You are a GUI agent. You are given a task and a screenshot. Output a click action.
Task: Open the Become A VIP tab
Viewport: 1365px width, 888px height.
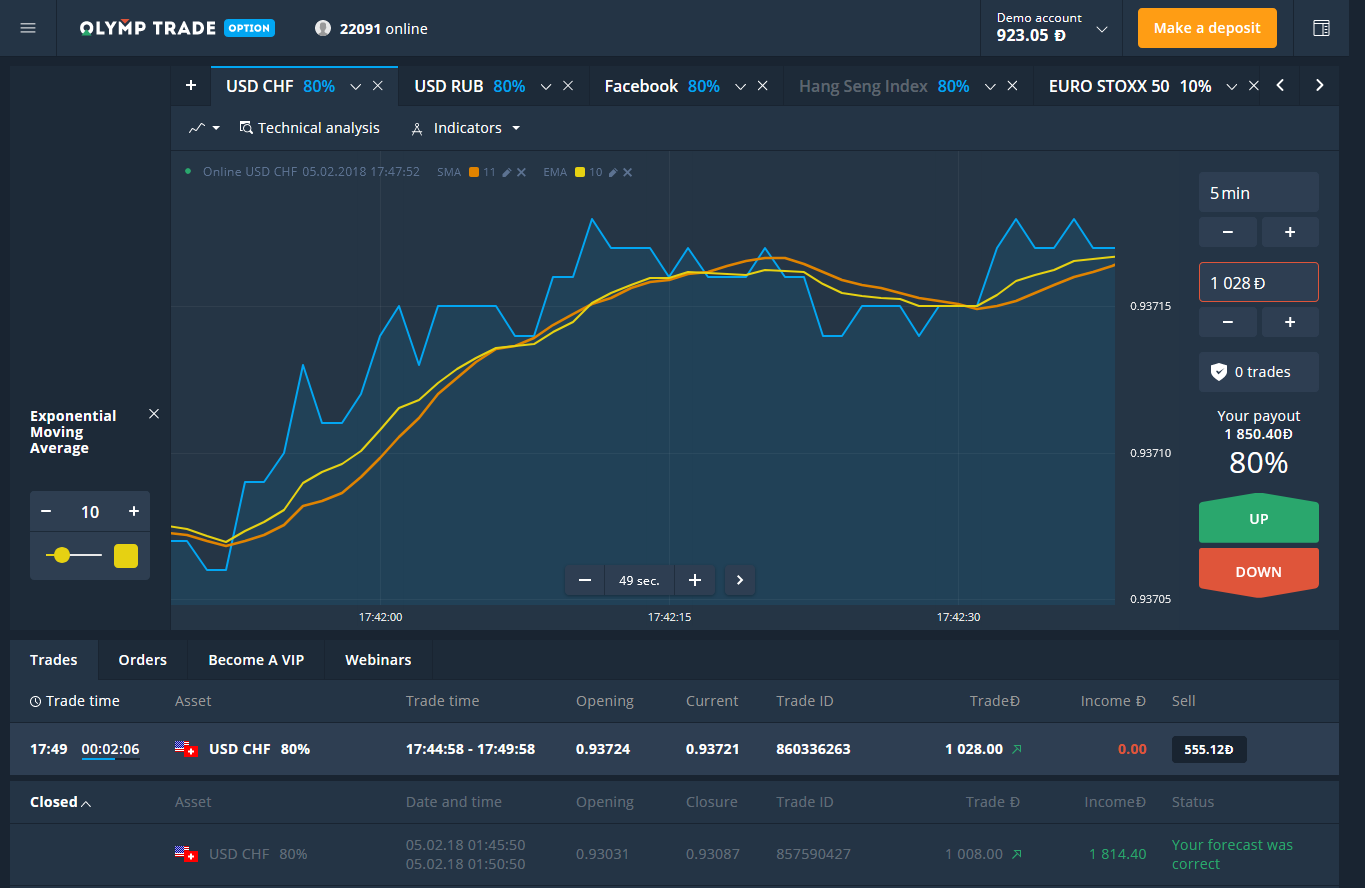(256, 660)
